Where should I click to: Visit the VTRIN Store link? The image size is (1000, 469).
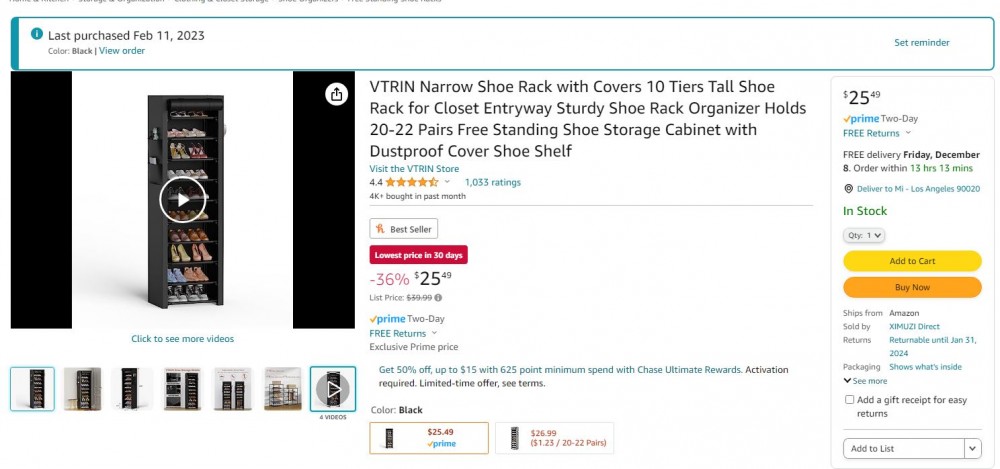pos(414,169)
